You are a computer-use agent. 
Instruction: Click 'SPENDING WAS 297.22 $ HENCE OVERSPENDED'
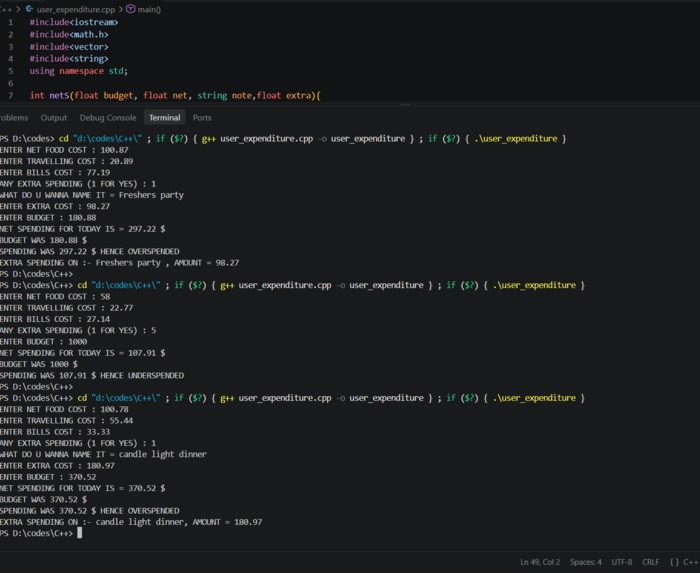coord(89,251)
